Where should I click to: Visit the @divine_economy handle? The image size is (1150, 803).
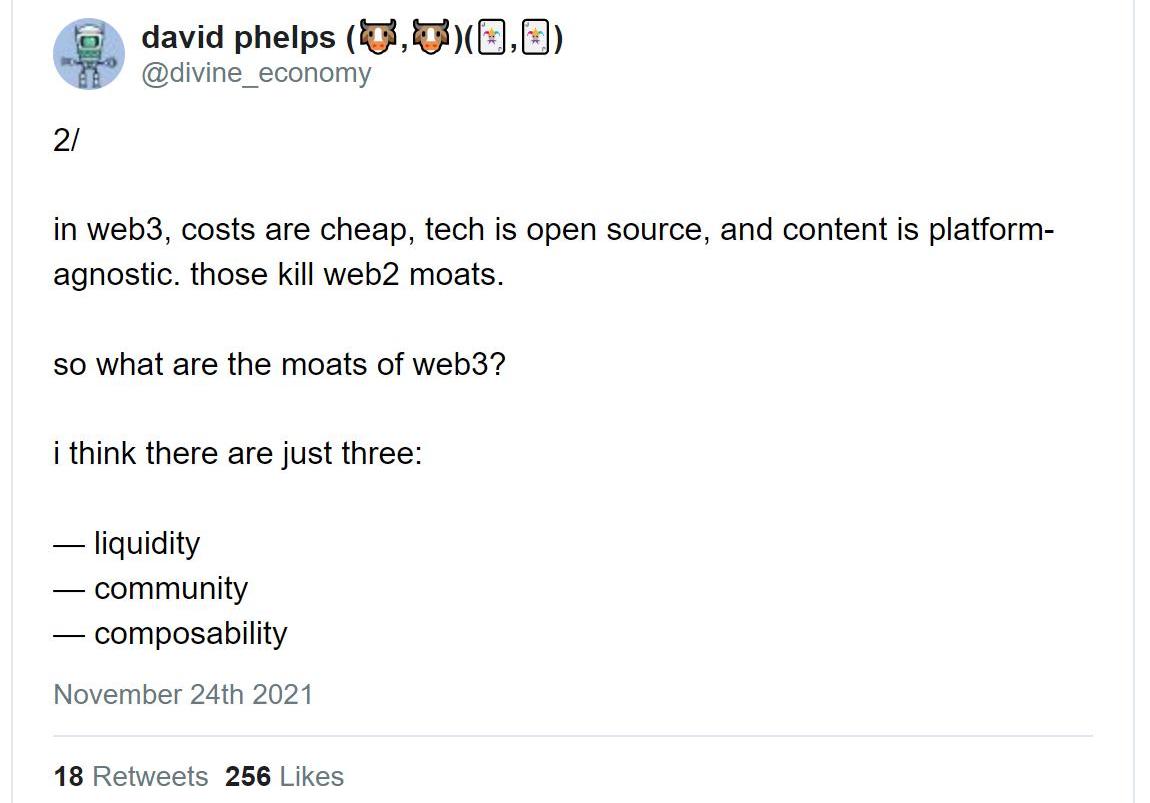[256, 73]
